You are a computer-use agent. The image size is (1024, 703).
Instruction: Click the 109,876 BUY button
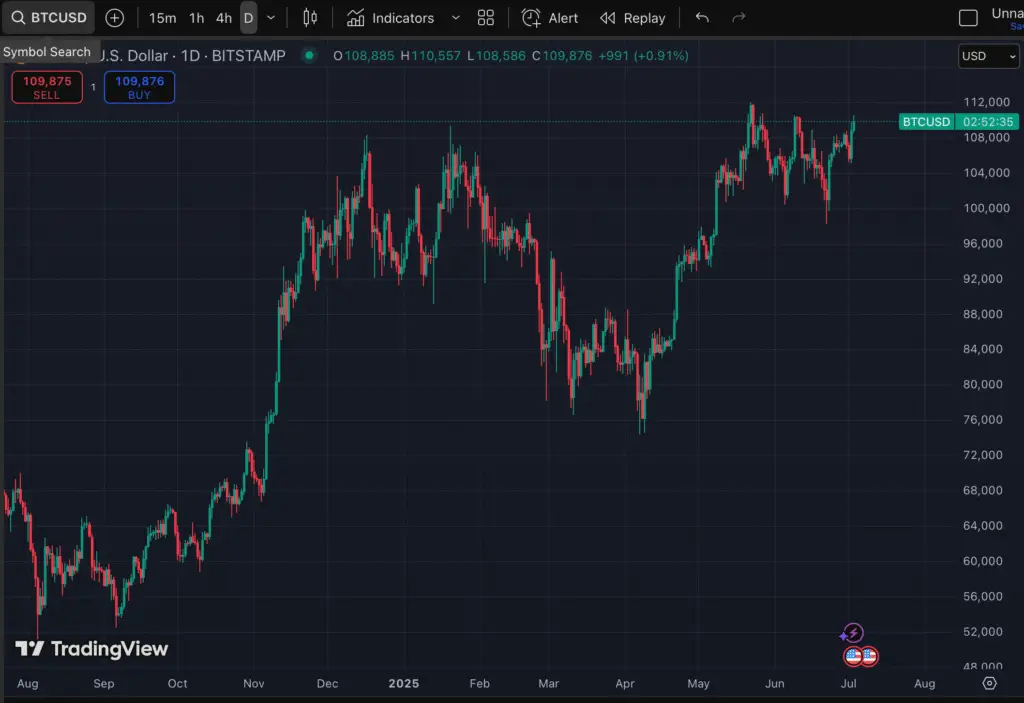(139, 88)
